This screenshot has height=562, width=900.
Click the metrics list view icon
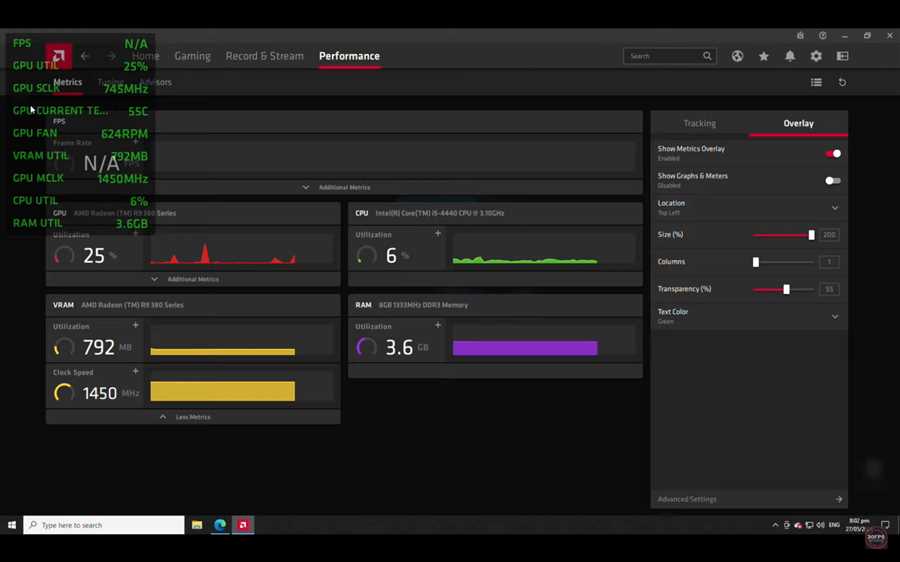click(816, 82)
